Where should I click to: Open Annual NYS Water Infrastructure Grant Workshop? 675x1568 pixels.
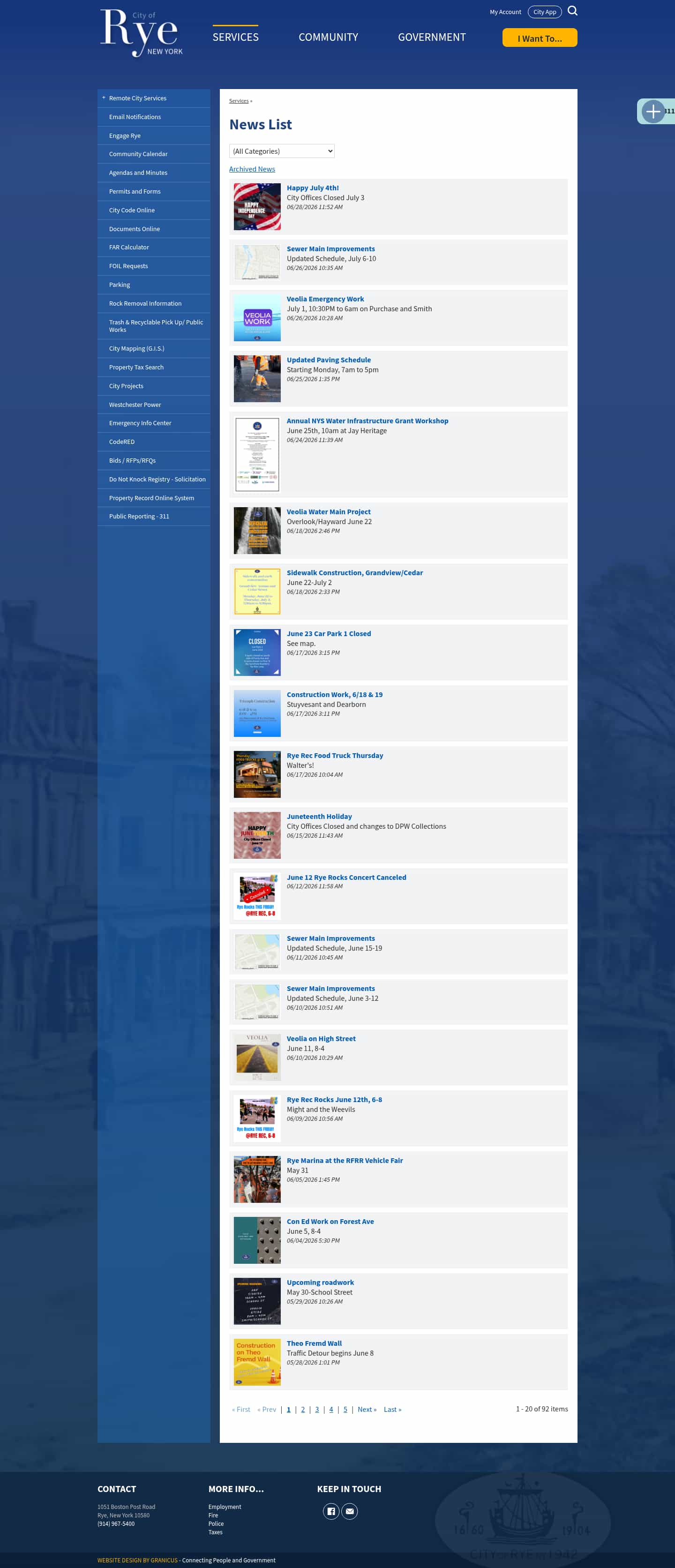coord(367,420)
